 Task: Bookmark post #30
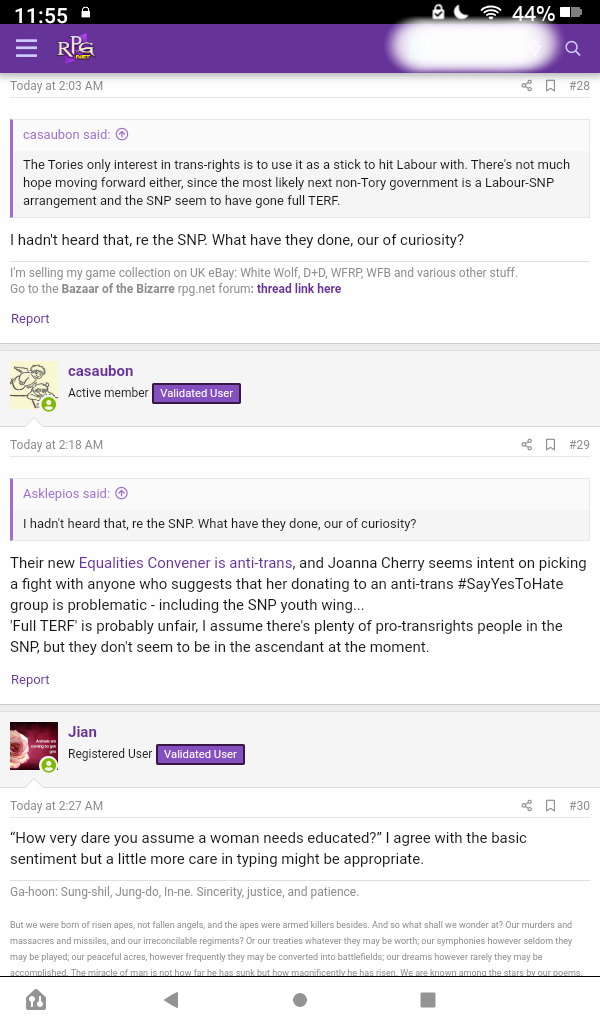(550, 806)
